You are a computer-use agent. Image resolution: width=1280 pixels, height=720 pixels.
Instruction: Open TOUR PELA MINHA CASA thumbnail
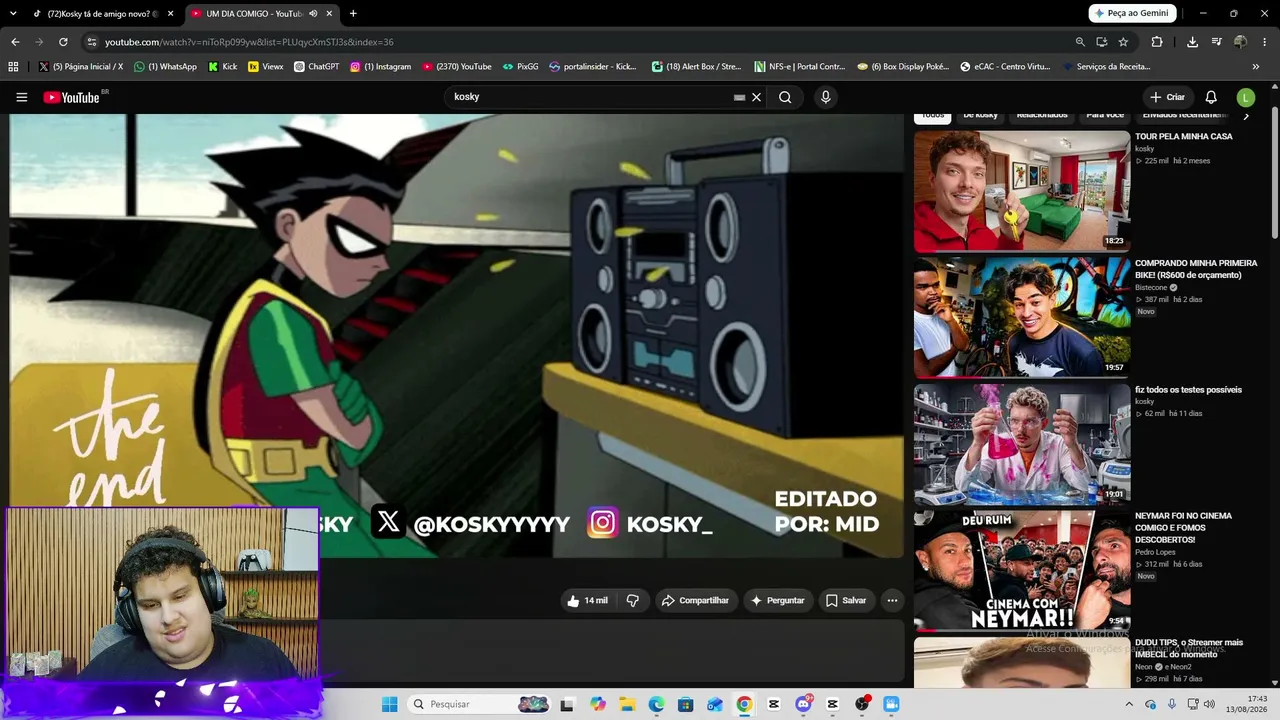(x=1022, y=191)
